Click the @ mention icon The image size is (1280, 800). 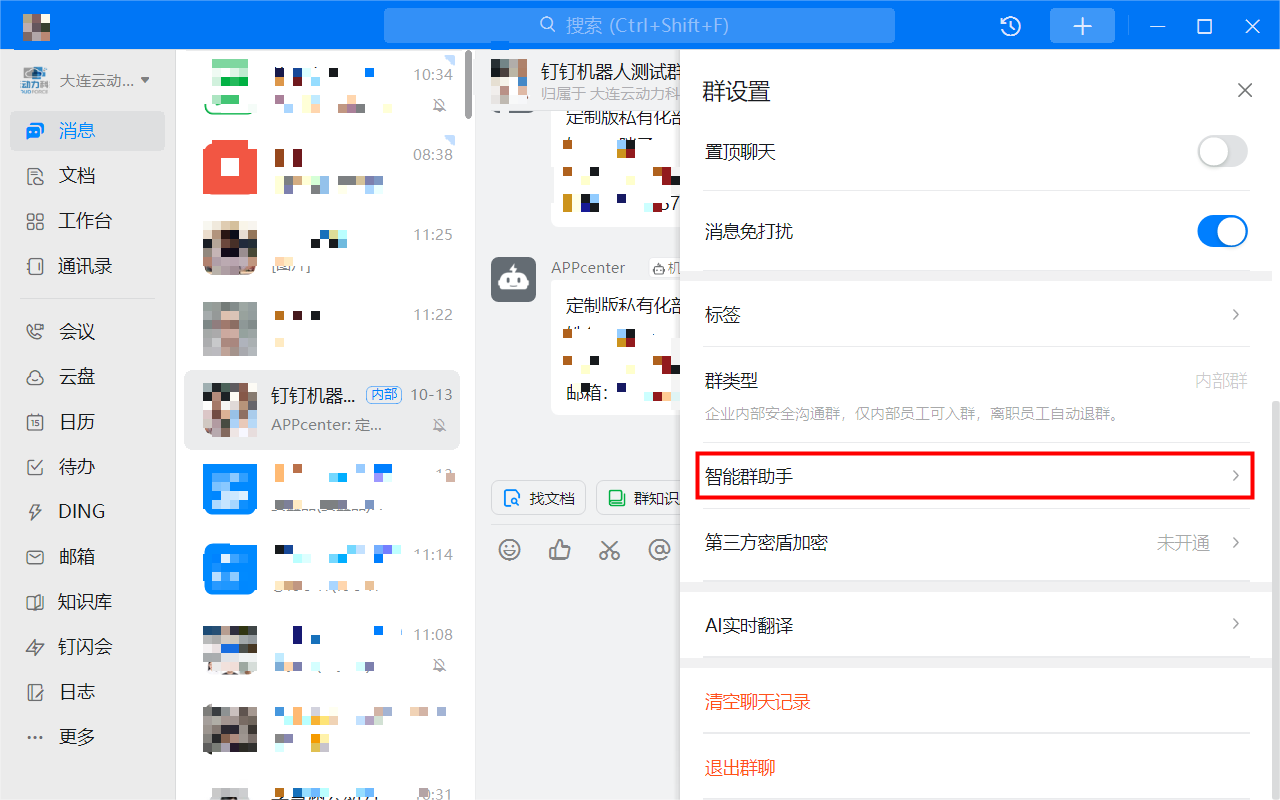659,549
